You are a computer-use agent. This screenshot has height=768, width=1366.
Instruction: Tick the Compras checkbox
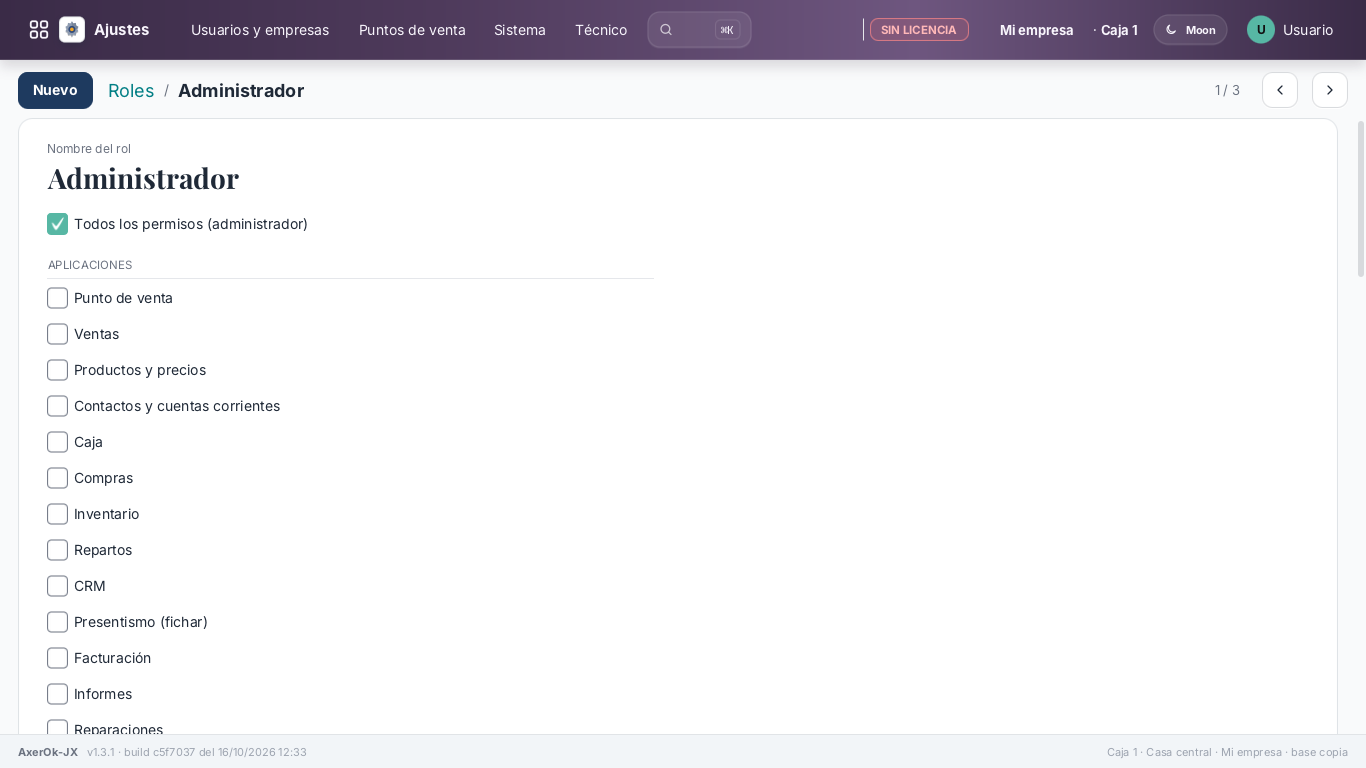pos(58,478)
